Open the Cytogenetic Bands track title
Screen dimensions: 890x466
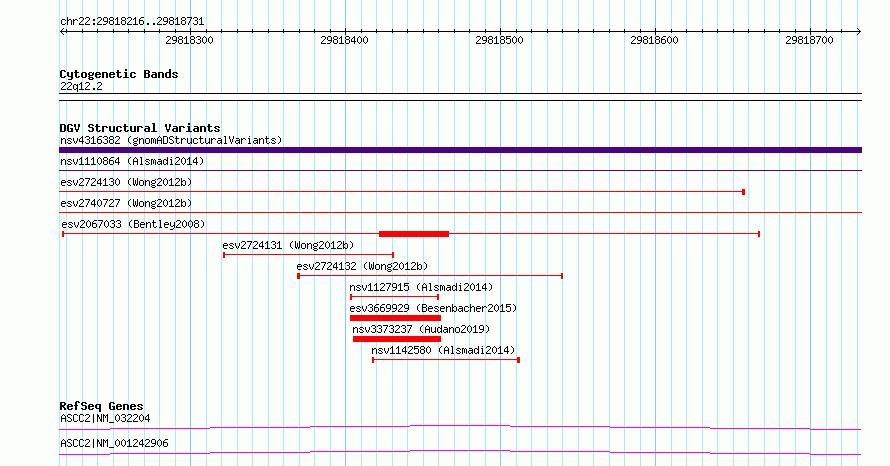[x=119, y=74]
